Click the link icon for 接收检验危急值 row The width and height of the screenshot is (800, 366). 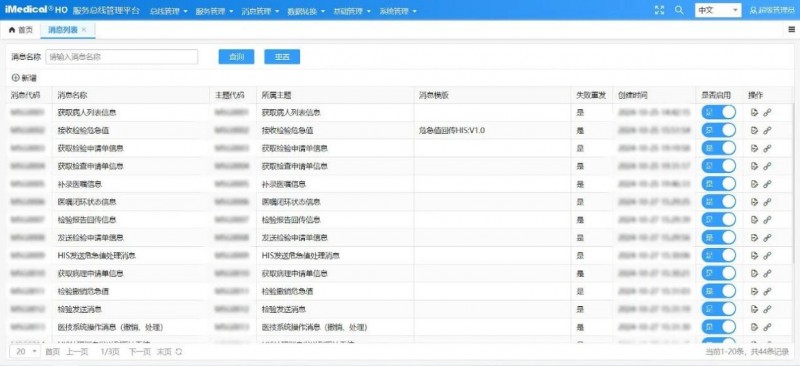pyautogui.click(x=767, y=131)
